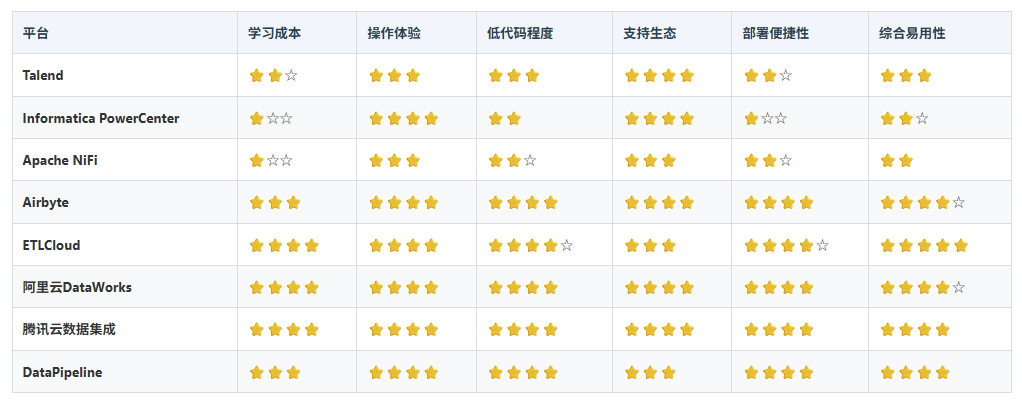Screen dimensions: 1022x404
Task: Click the empty star in Apache NiFi's 低代码程度
Action: tap(530, 161)
